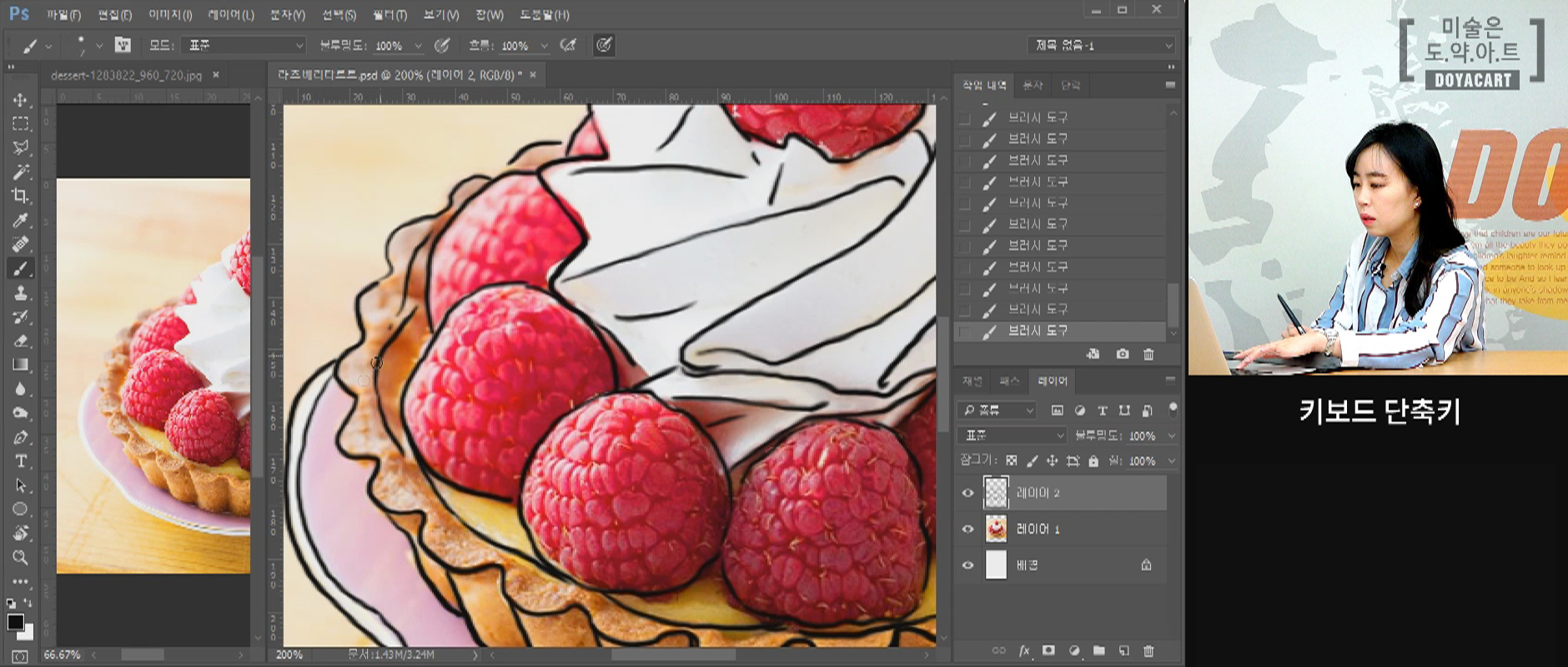Image resolution: width=1568 pixels, height=667 pixels.
Task: Select the History Brush tool
Action: click(x=21, y=317)
